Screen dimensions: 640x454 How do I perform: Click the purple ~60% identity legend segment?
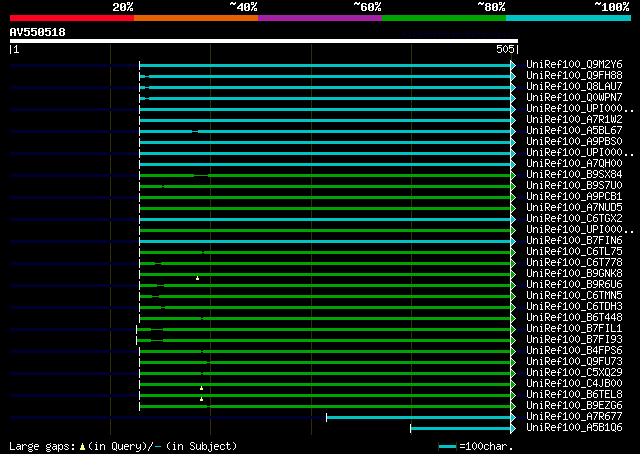click(320, 18)
